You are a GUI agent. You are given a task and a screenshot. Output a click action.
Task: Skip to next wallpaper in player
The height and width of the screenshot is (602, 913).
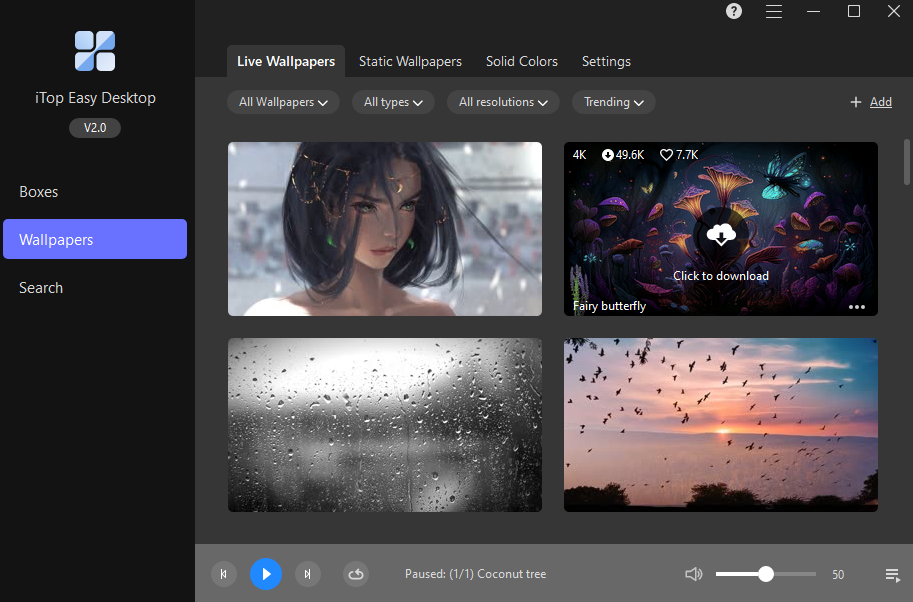[308, 574]
